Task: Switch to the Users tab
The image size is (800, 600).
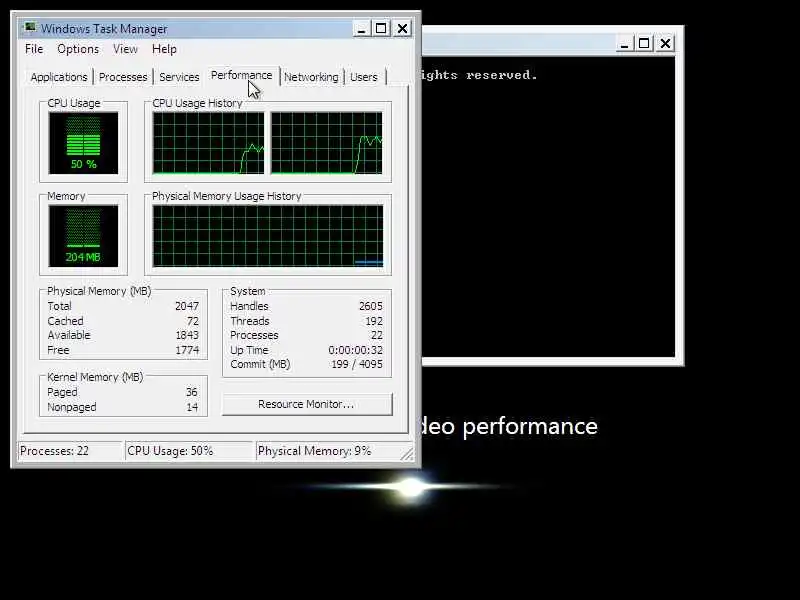Action: (x=364, y=77)
